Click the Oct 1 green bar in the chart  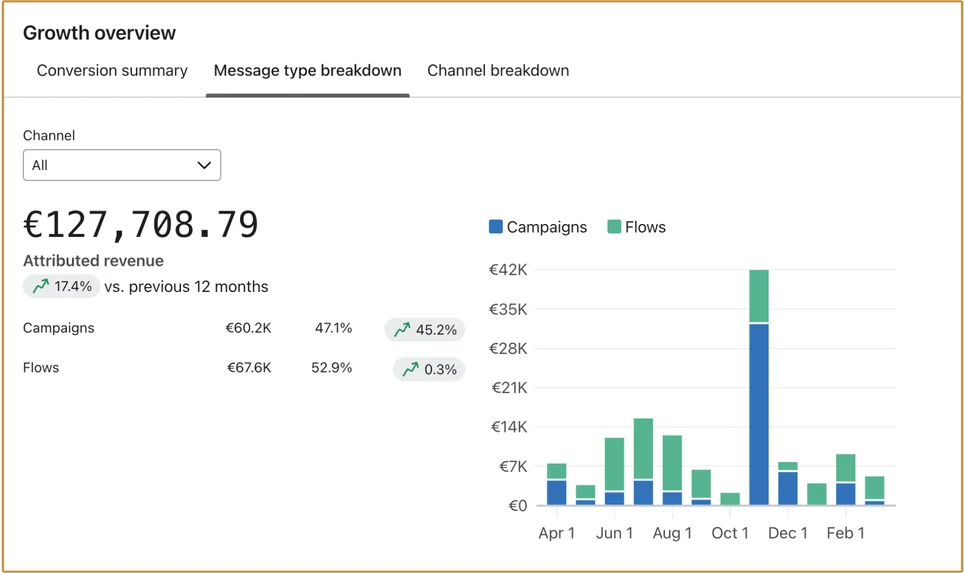(730, 499)
